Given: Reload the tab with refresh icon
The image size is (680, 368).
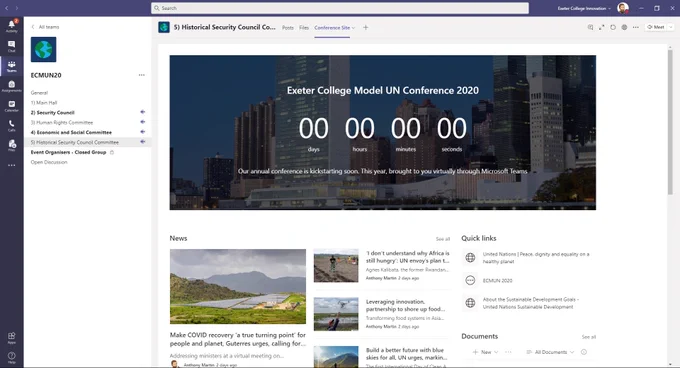Looking at the screenshot, I should pyautogui.click(x=613, y=27).
